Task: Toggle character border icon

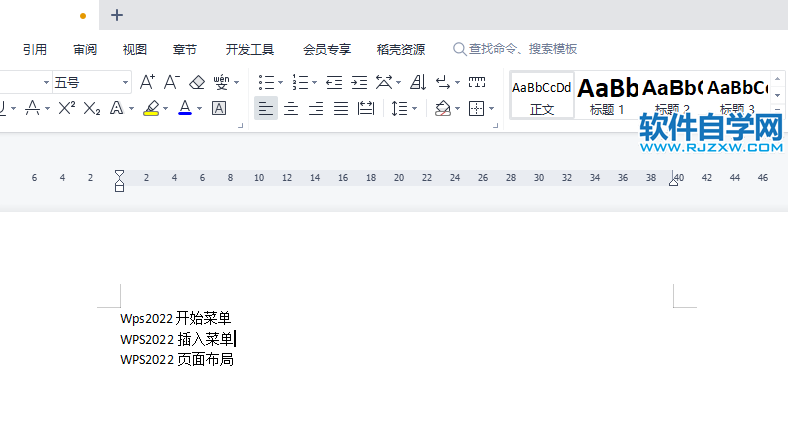Action: tap(219, 108)
